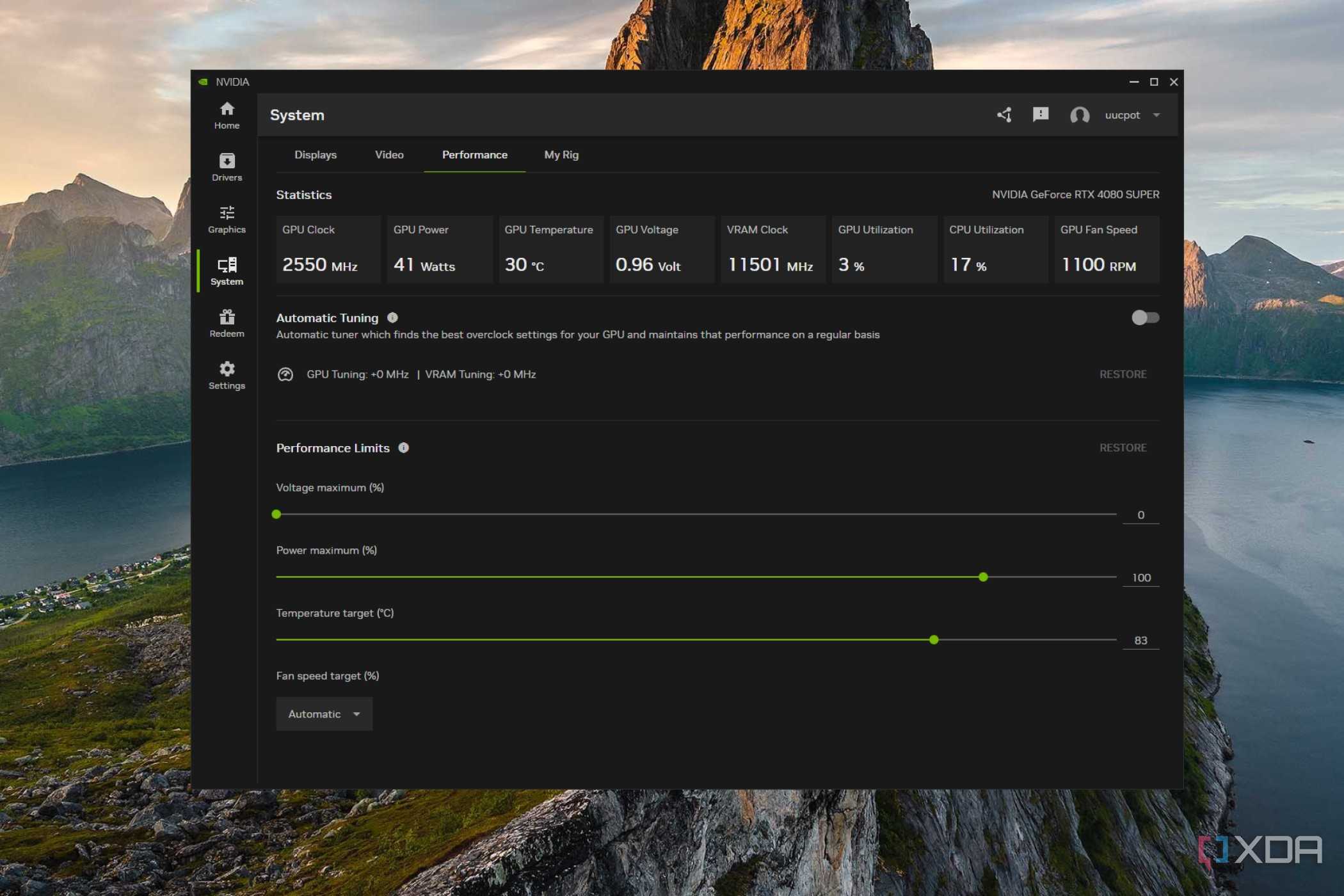The image size is (1344, 896).
Task: Switch to the Displays tab
Action: coord(316,155)
